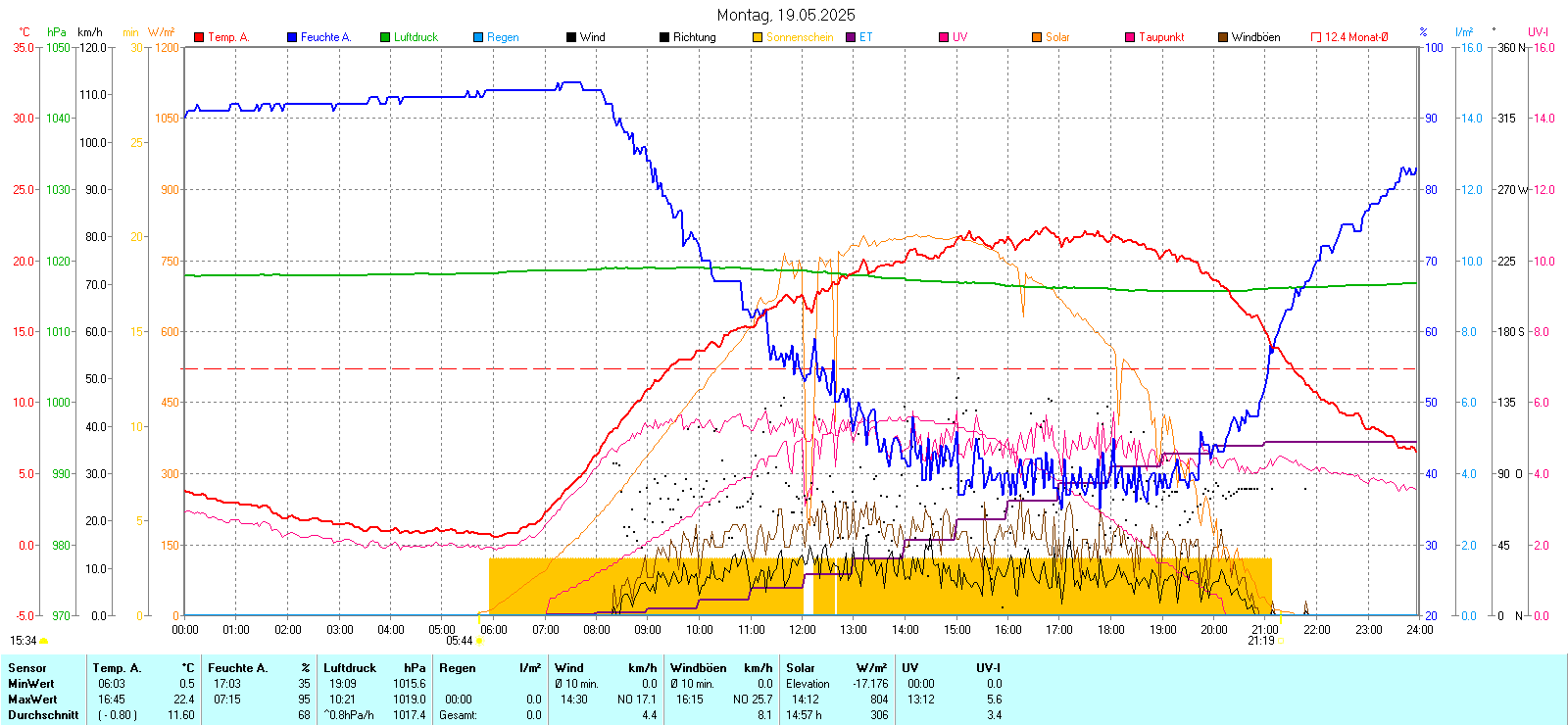Click the sunset icon next to 21:19

pyautogui.click(x=1280, y=641)
